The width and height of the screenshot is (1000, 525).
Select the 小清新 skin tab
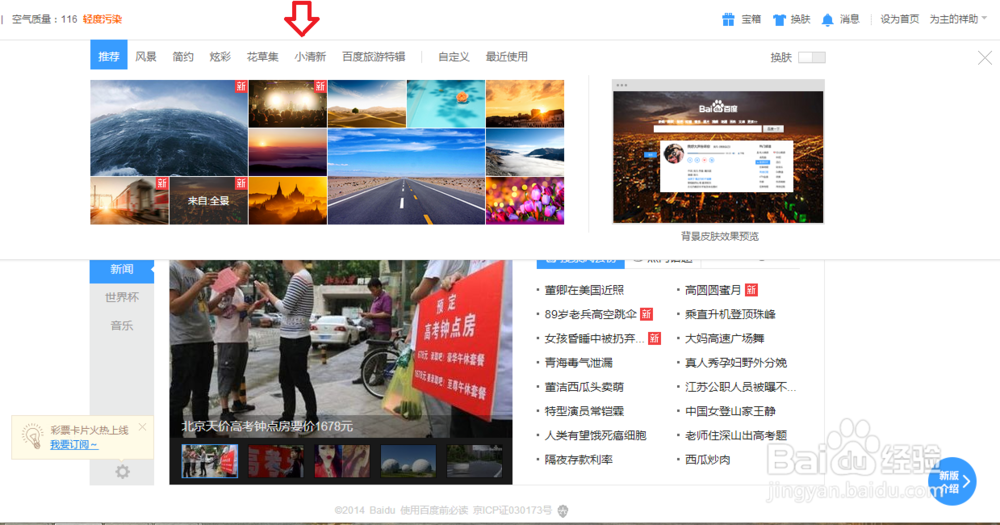(310, 57)
